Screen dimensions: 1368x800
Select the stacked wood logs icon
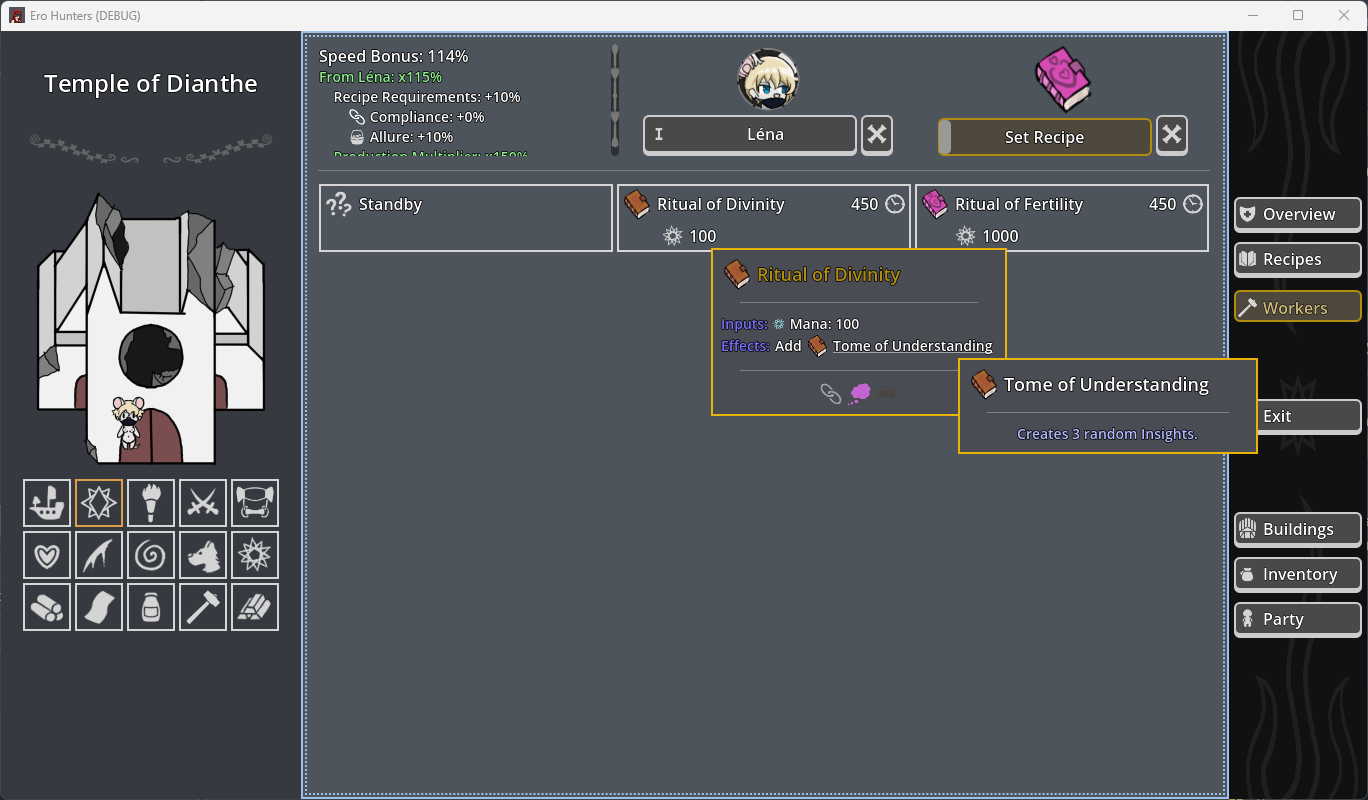point(47,607)
